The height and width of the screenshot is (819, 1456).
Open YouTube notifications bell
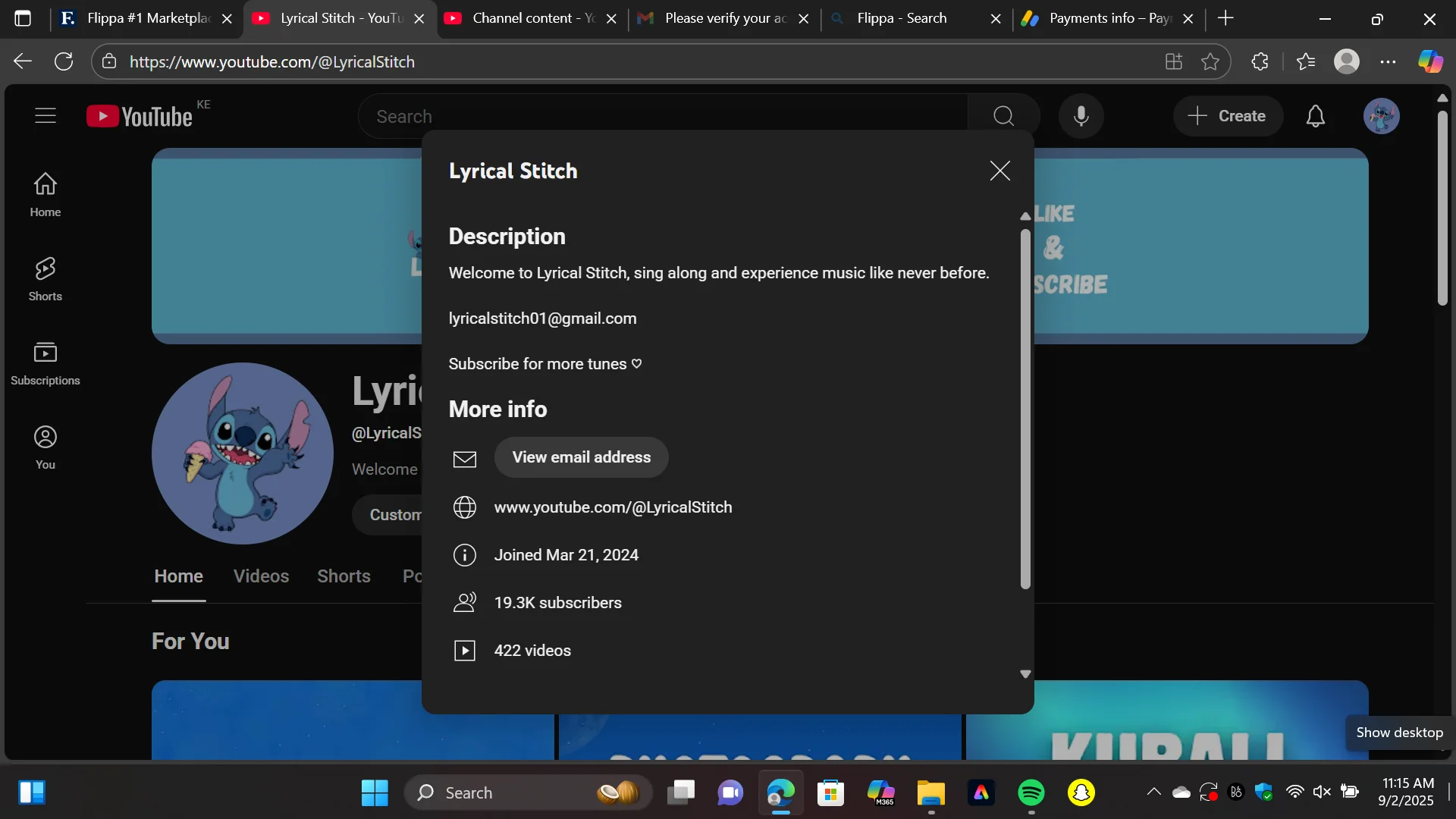point(1316,116)
